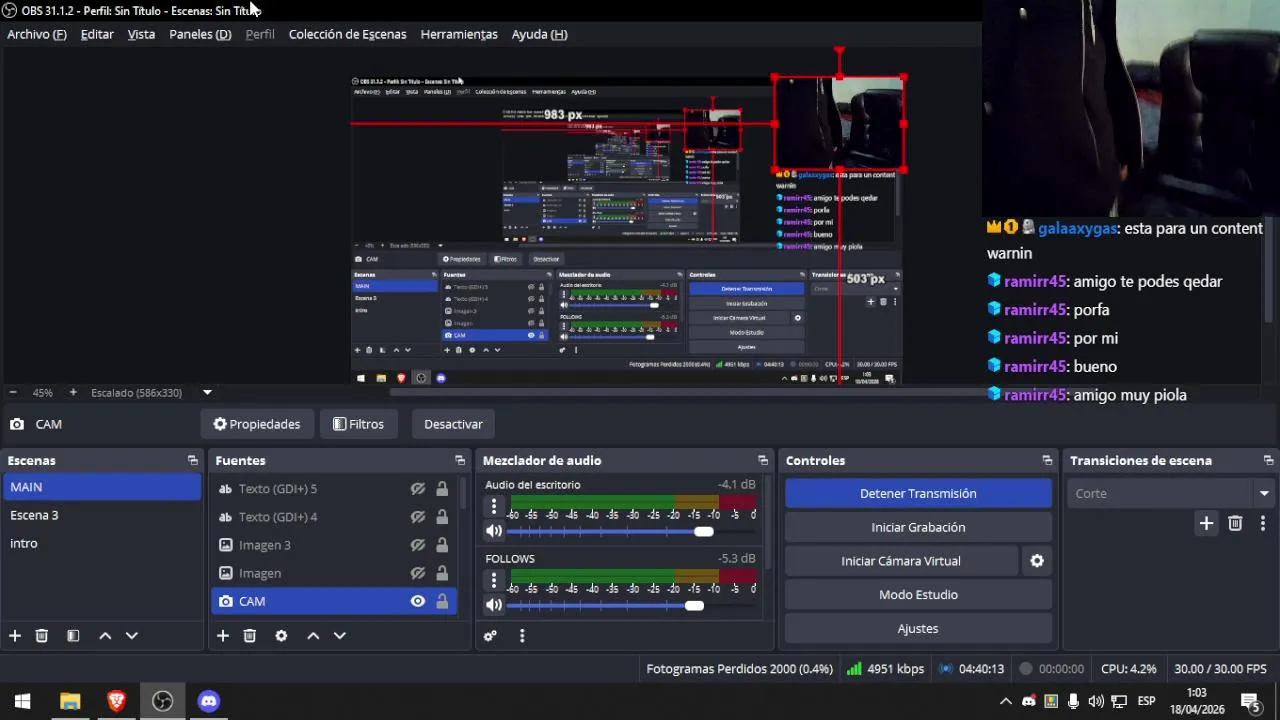Hide the CAM source eye icon

tap(418, 601)
